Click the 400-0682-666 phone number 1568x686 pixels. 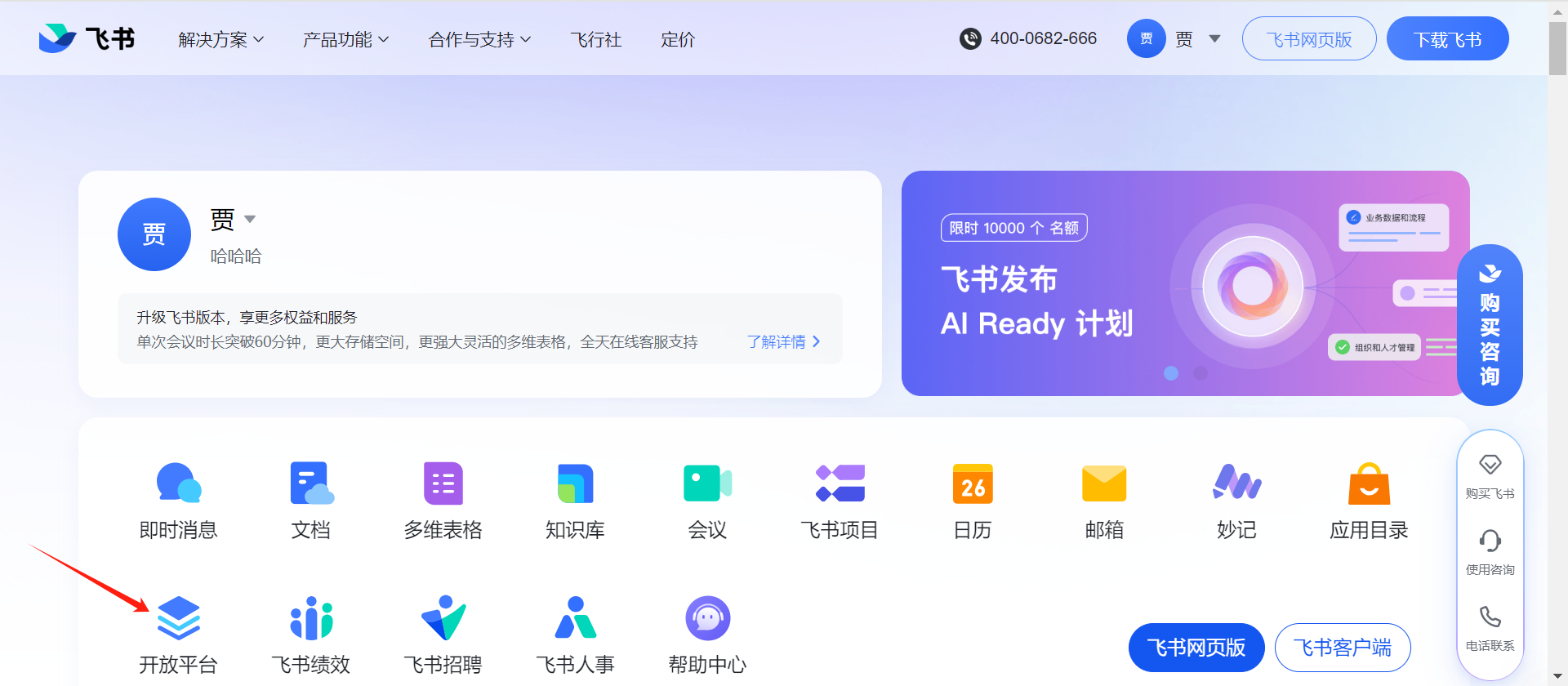point(1043,38)
